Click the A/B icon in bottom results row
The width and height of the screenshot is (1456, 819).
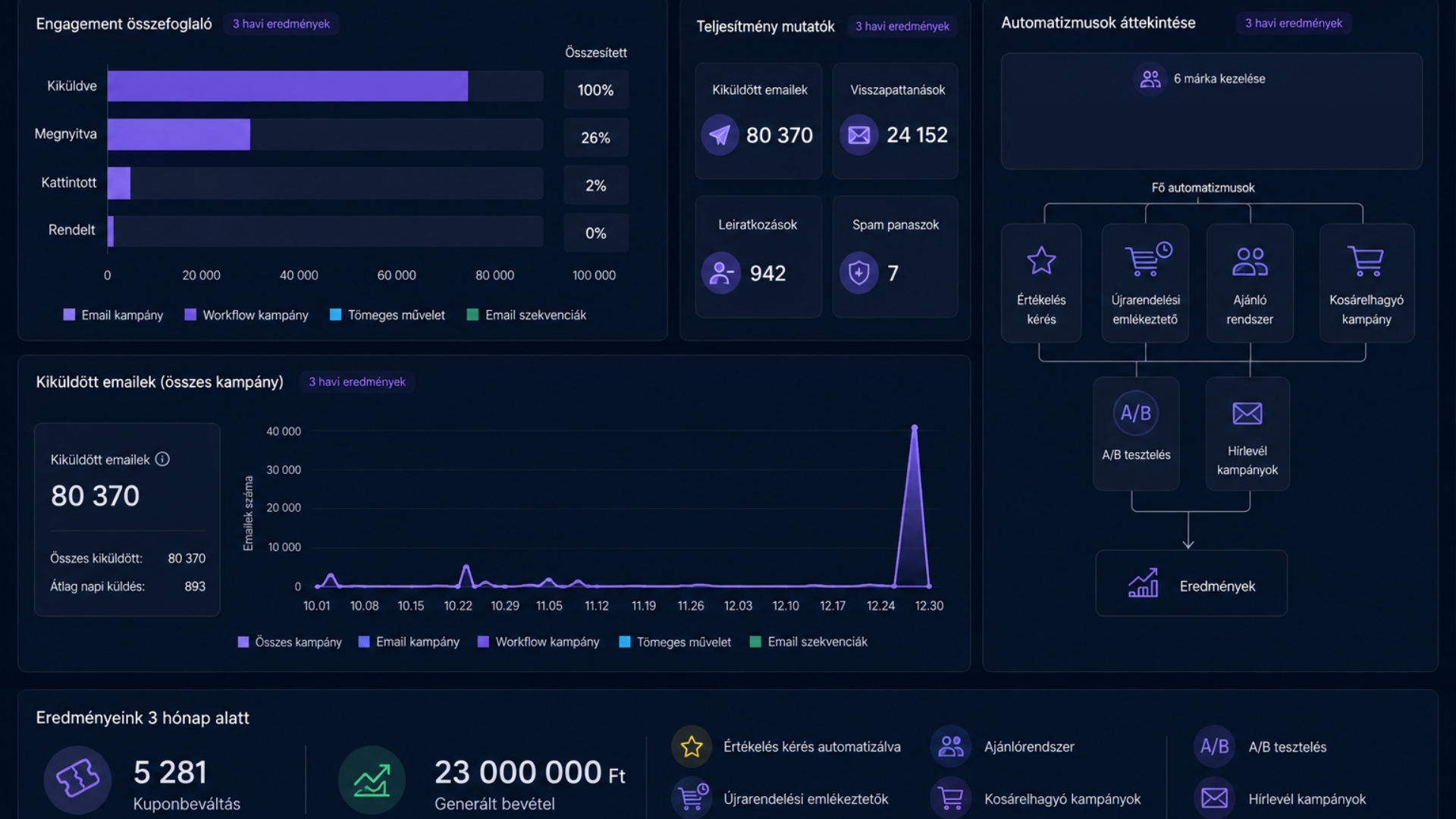[x=1215, y=747]
